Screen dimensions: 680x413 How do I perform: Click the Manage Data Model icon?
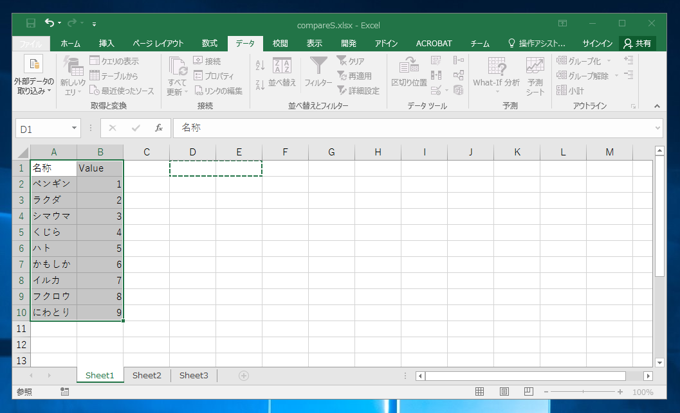[x=458, y=90]
